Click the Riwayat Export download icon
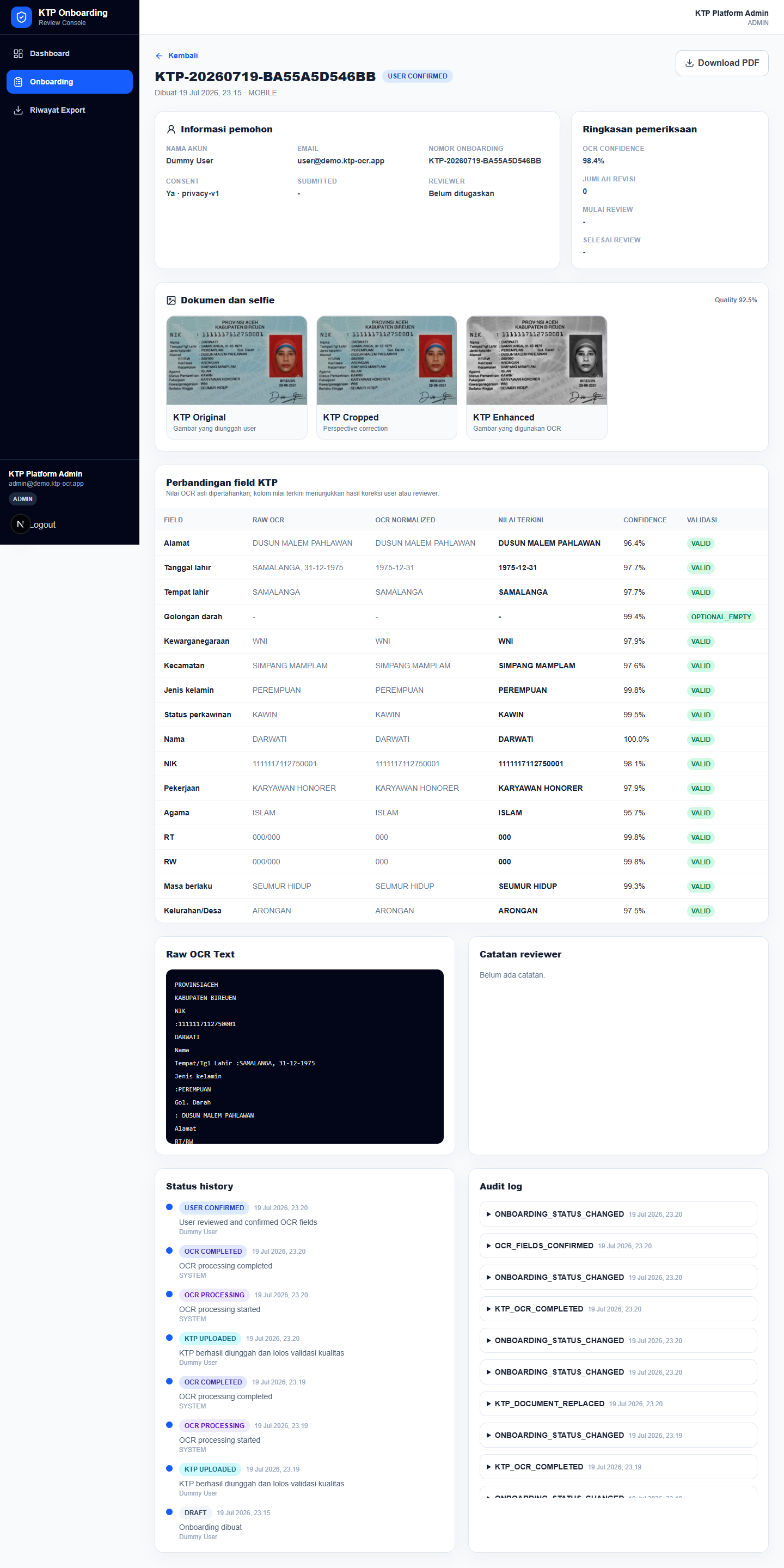 pyautogui.click(x=19, y=110)
